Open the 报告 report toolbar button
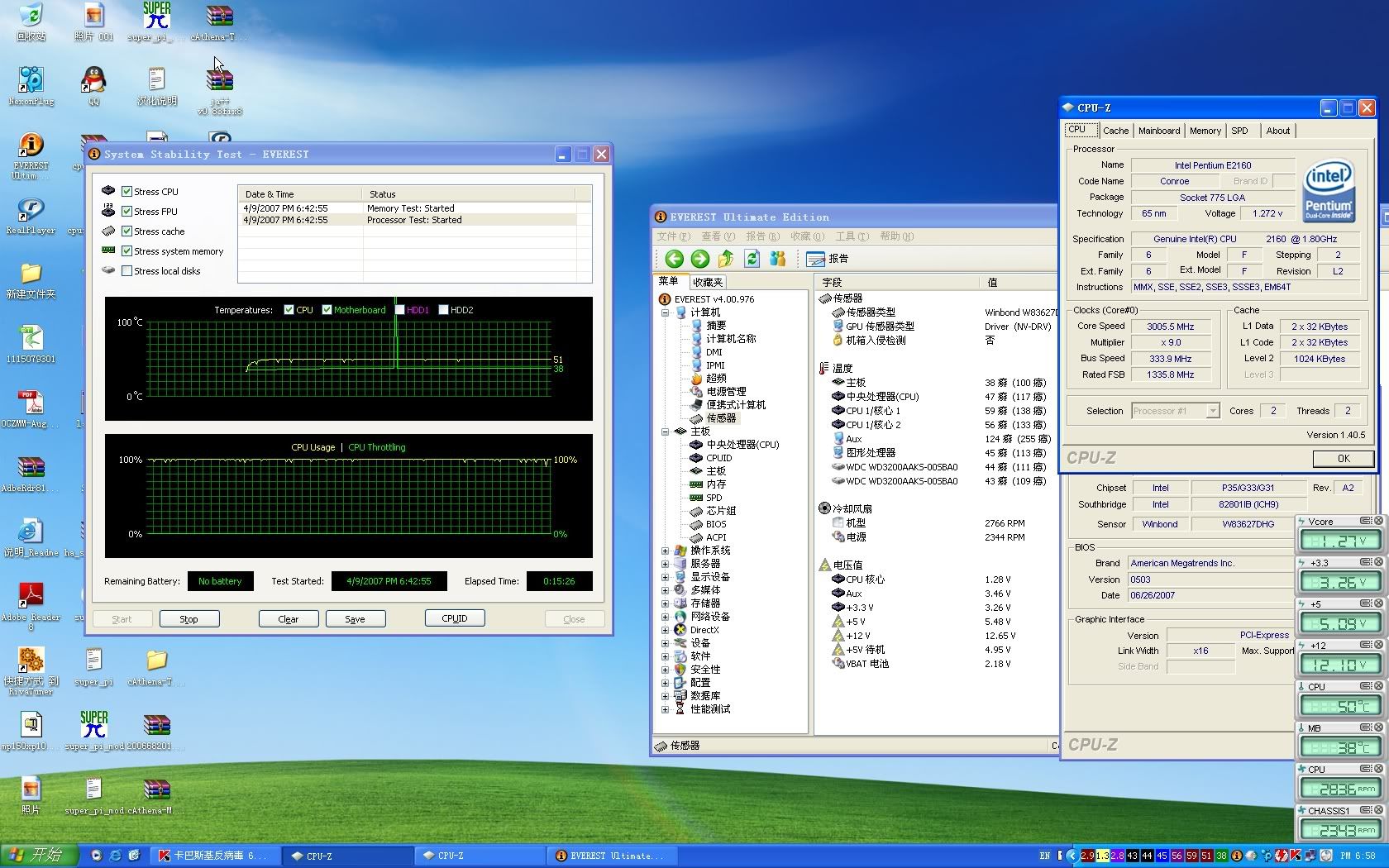The width and height of the screenshot is (1389, 868). click(x=828, y=259)
